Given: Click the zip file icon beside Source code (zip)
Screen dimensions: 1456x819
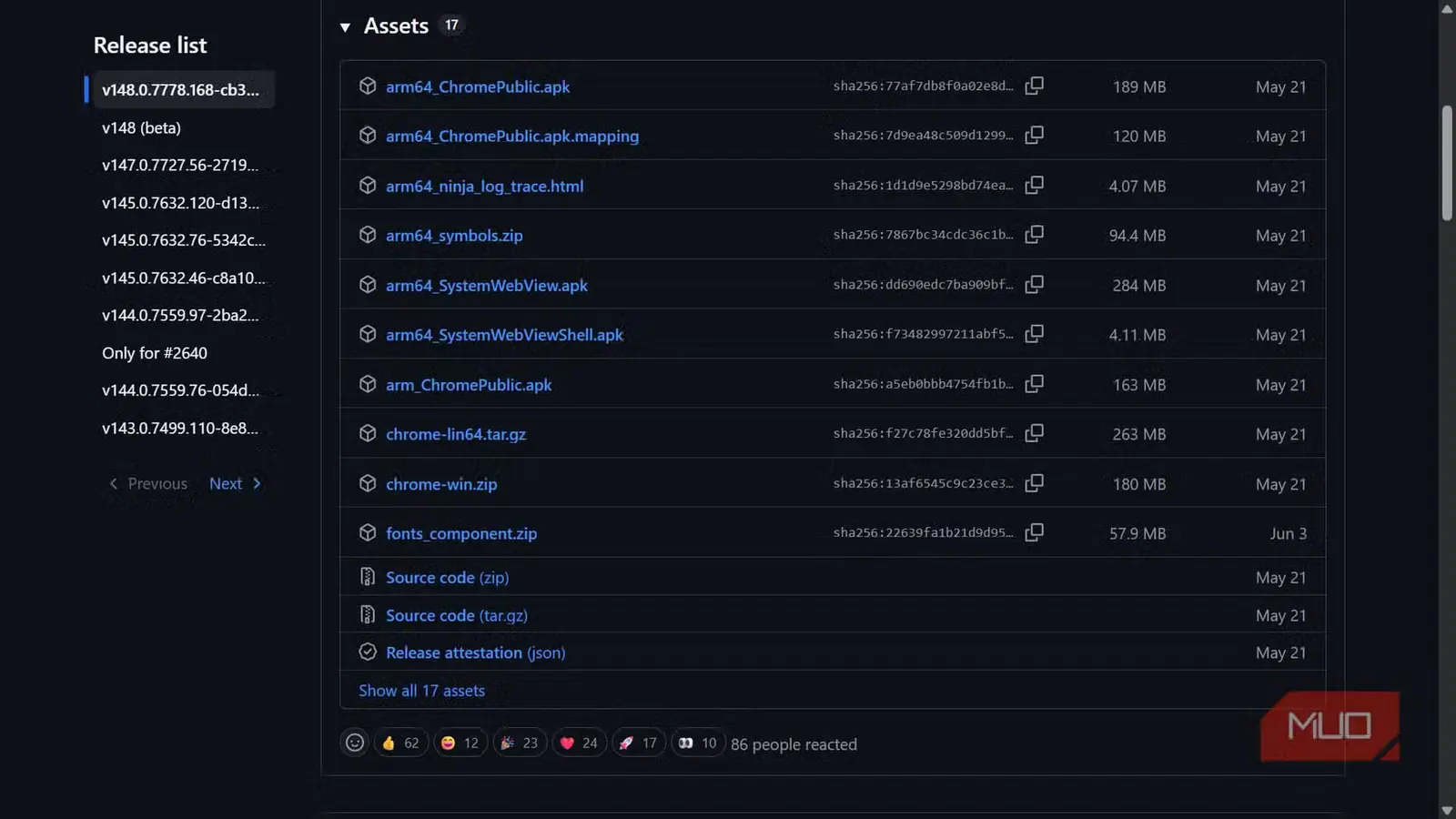Looking at the screenshot, I should click(368, 577).
